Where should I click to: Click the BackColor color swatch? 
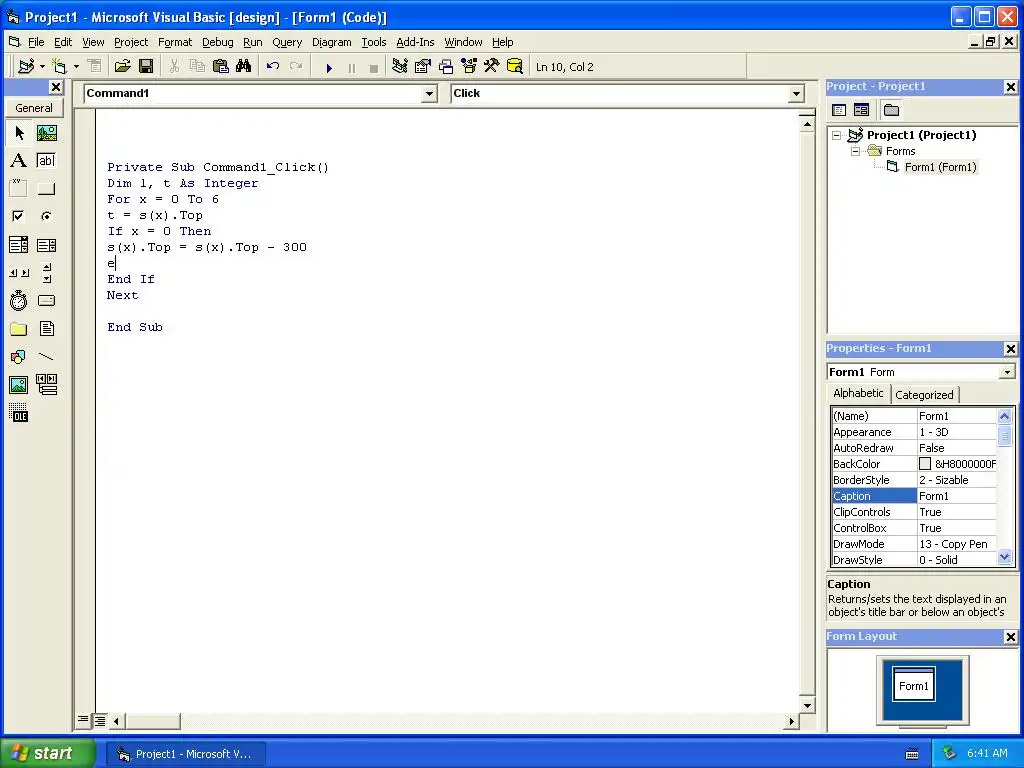point(925,464)
